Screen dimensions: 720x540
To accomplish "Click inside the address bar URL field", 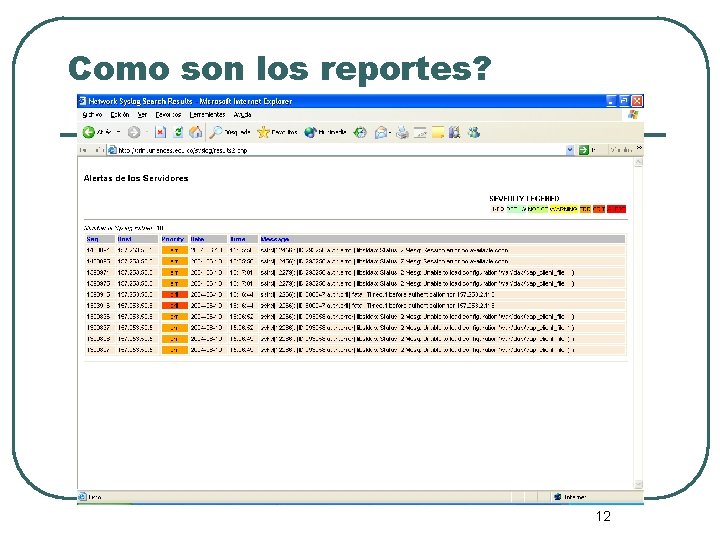I will point(340,150).
